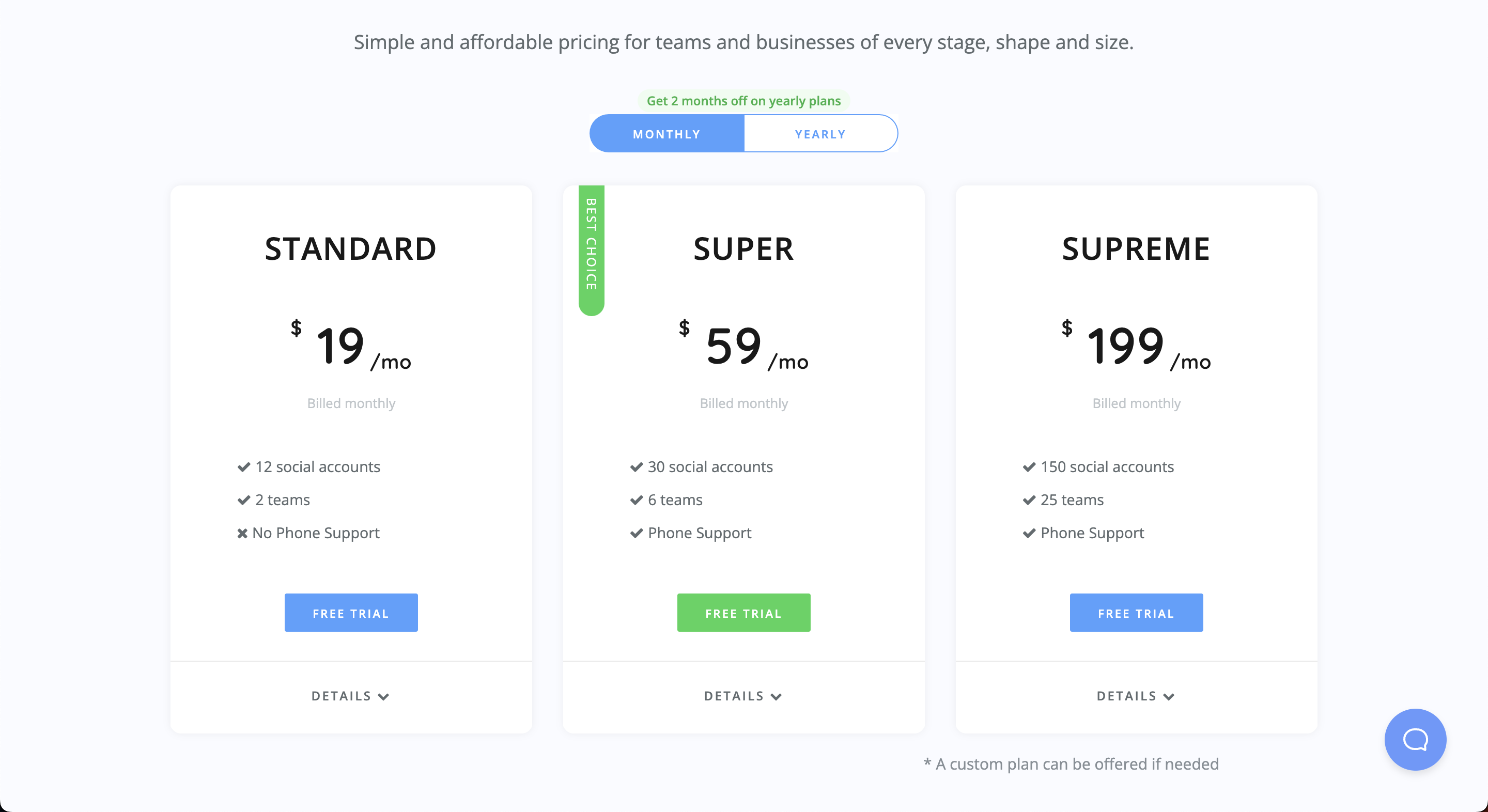Screen dimensions: 1488x812
Task: Click the custom plan note text
Action: point(1072,763)
